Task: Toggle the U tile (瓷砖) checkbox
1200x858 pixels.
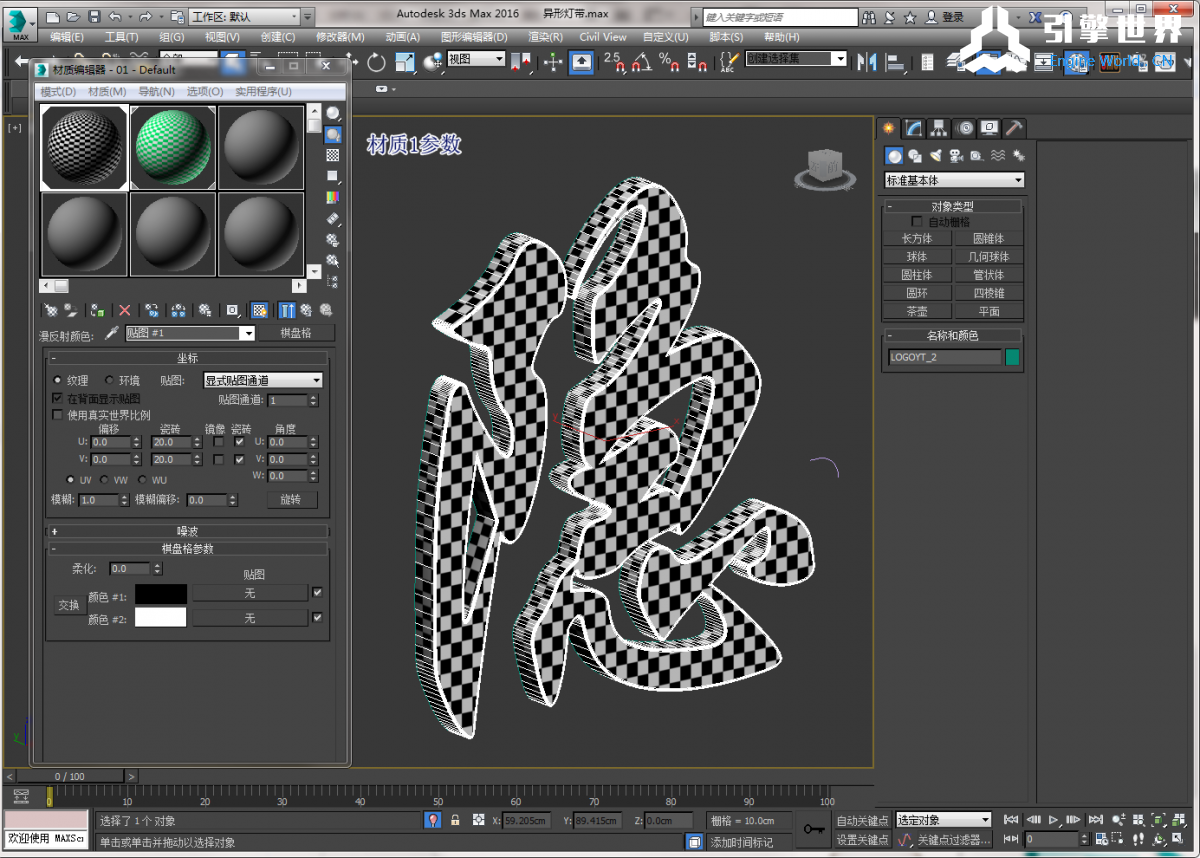Action: [239, 441]
